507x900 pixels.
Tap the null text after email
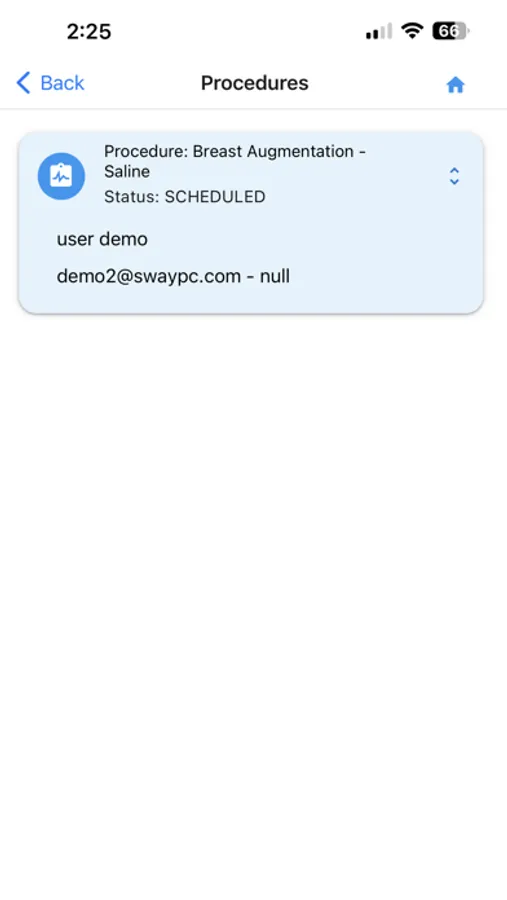click(274, 276)
